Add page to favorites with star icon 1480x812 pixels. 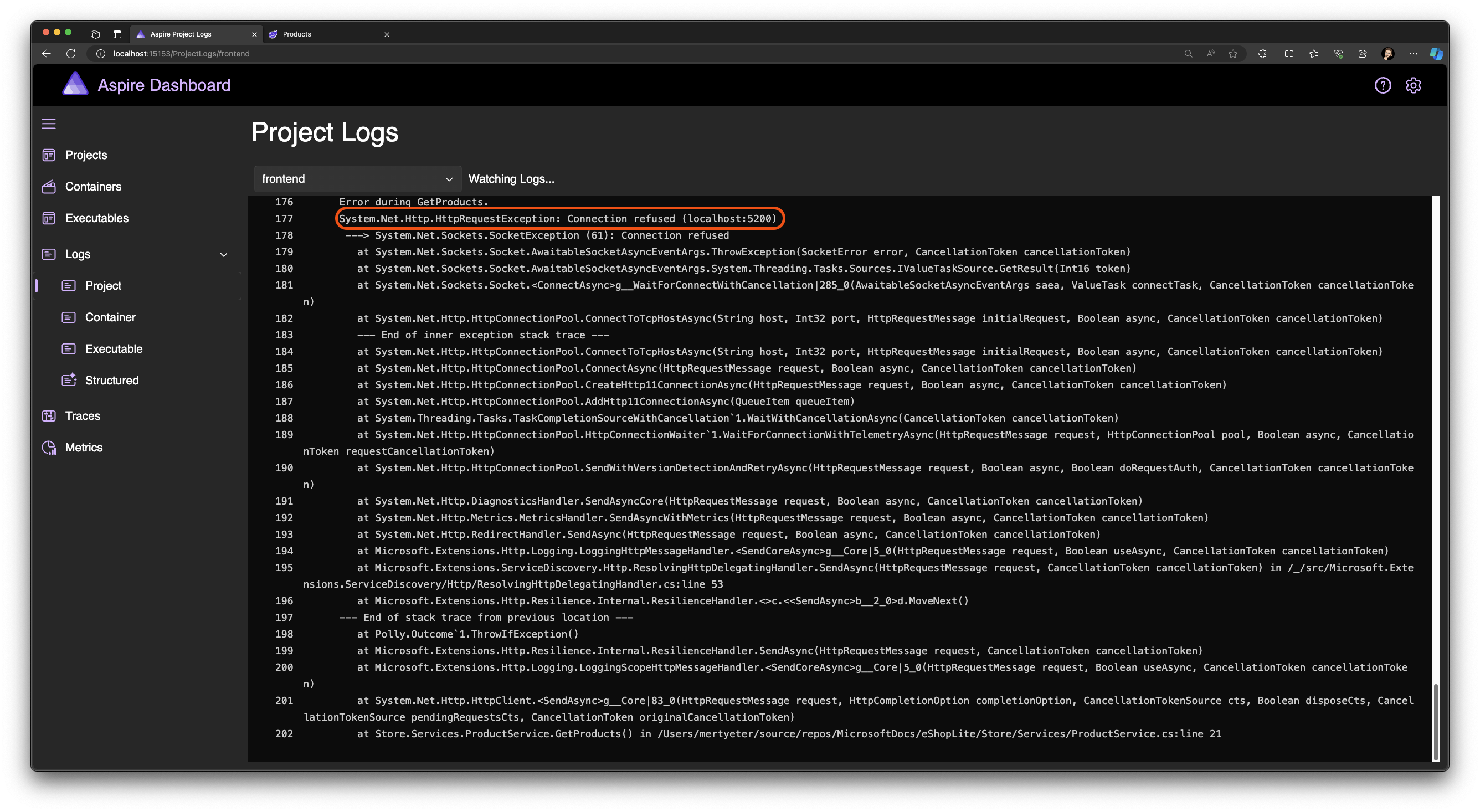(1233, 53)
